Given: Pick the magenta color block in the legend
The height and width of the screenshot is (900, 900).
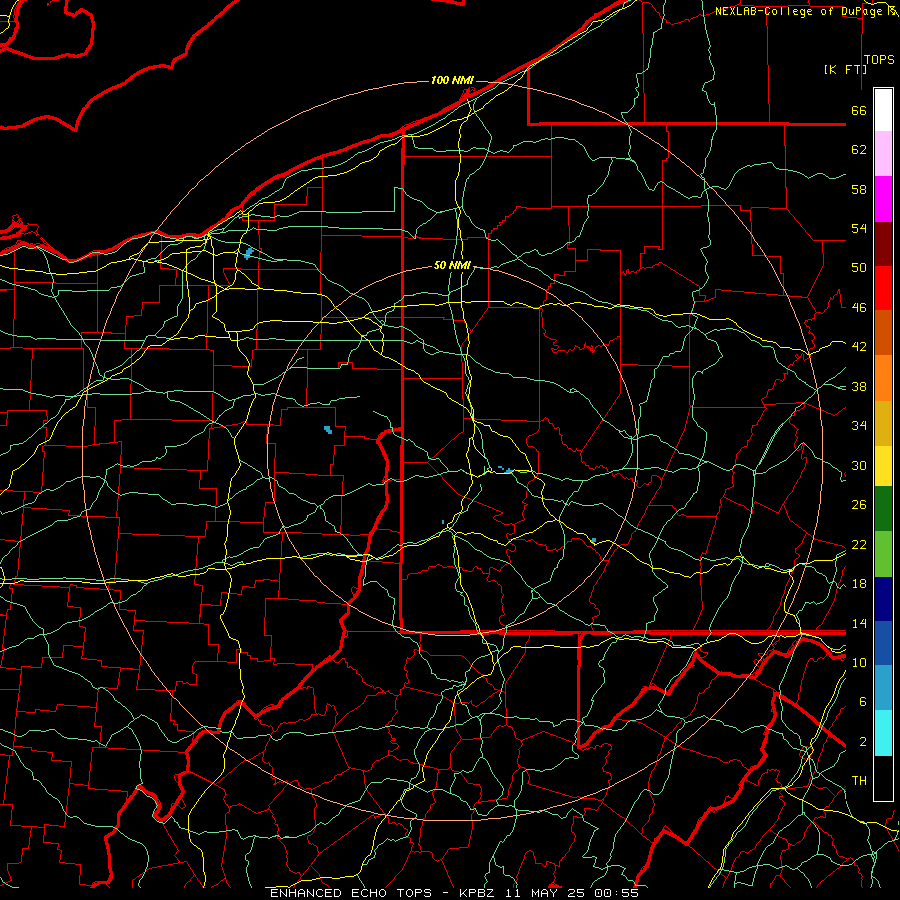Looking at the screenshot, I should [x=883, y=199].
